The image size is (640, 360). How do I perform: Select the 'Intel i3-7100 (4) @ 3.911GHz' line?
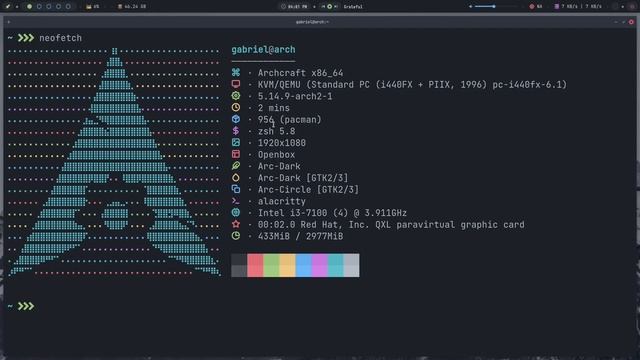point(332,213)
